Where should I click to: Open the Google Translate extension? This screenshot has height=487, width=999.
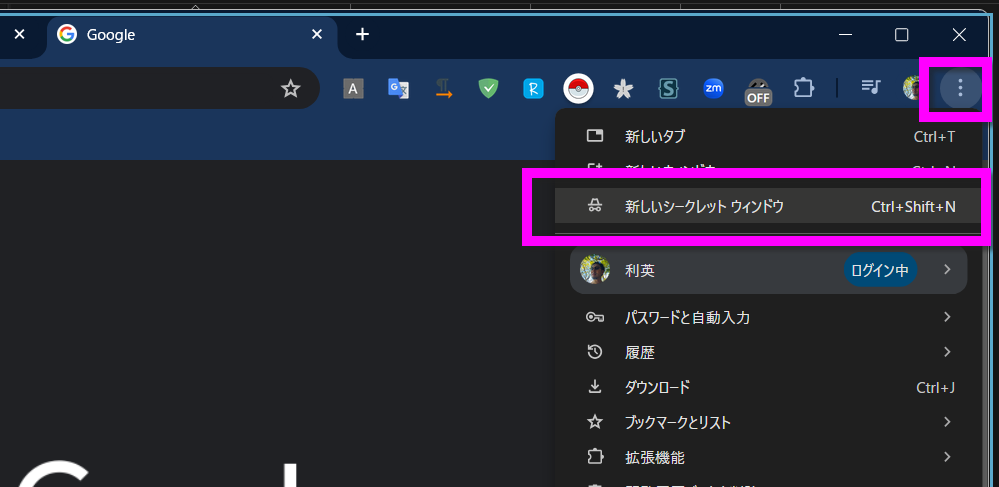(x=399, y=89)
